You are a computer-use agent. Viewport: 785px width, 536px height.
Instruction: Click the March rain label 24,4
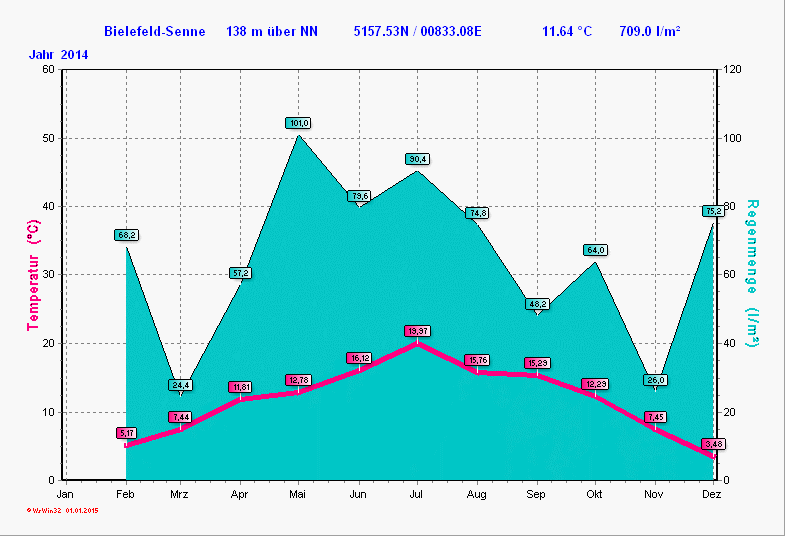coord(181,385)
